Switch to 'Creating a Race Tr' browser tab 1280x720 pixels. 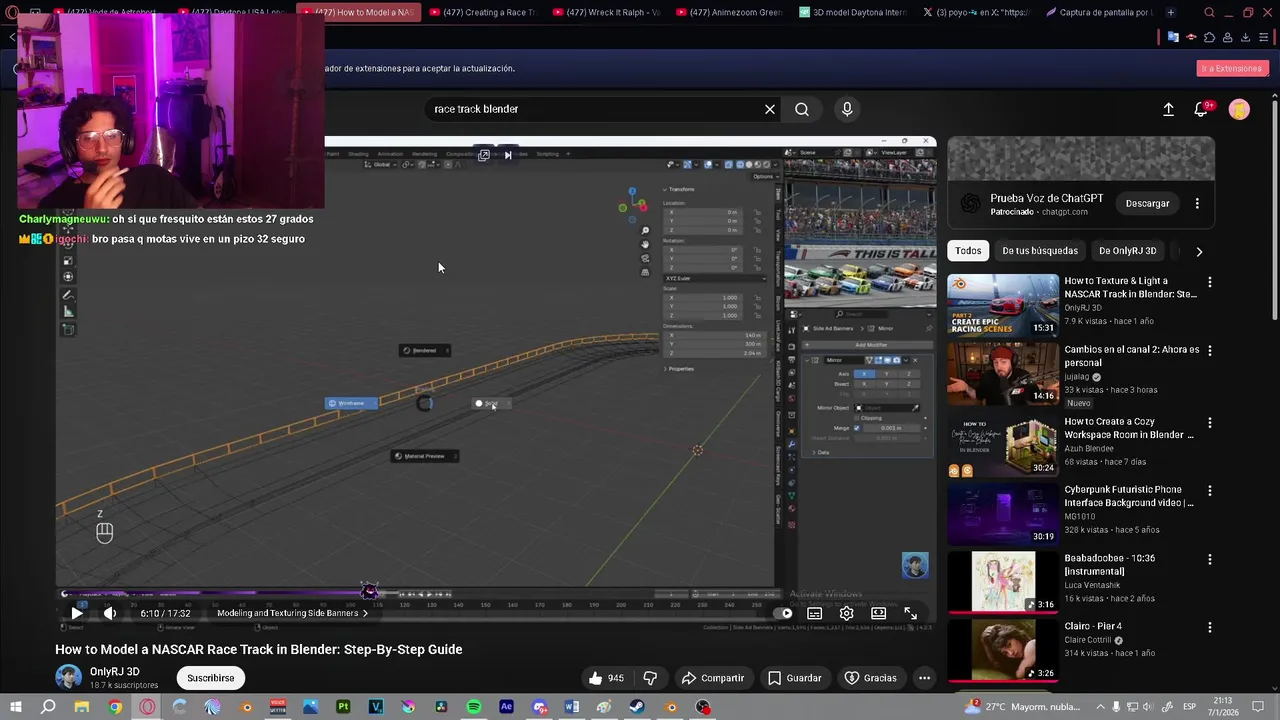click(486, 12)
